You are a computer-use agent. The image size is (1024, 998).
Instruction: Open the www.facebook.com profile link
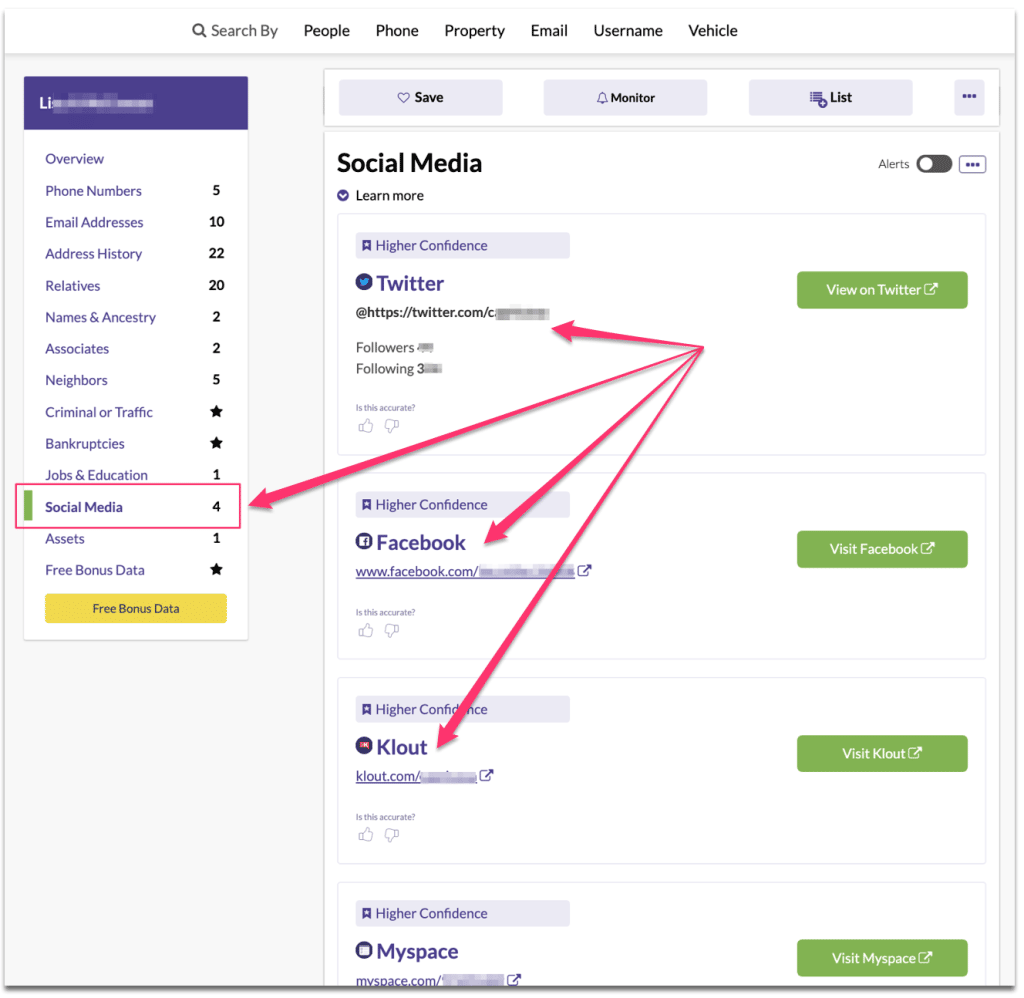point(465,571)
